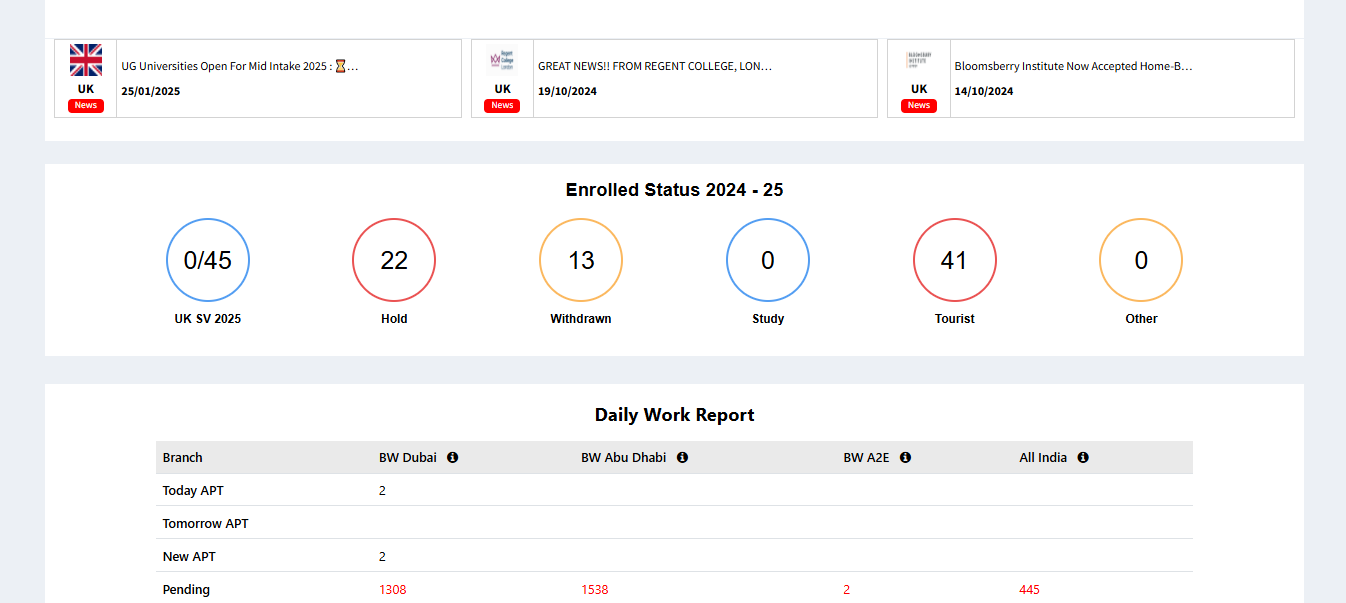This screenshot has width=1346, height=603.
Task: Open the BW Abu Dhabi pending count 1538
Action: pos(594,590)
